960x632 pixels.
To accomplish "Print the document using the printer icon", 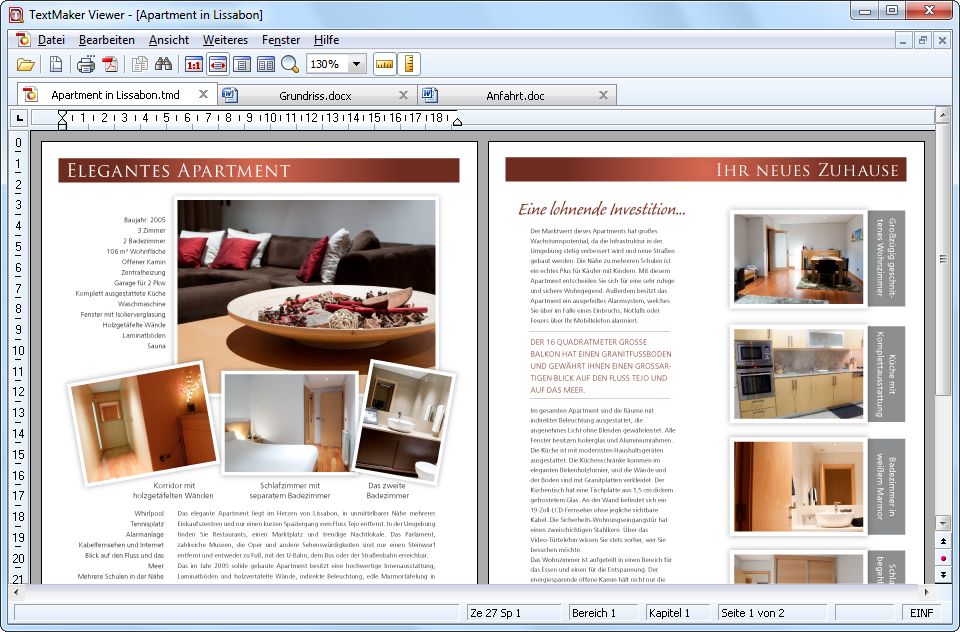I will [x=86, y=64].
